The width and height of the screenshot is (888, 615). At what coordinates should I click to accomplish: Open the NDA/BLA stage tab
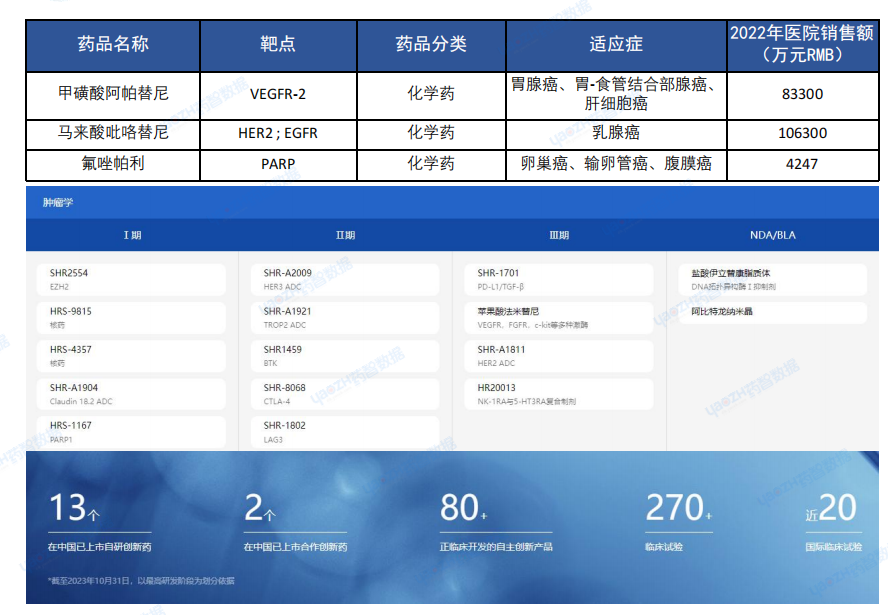[773, 236]
